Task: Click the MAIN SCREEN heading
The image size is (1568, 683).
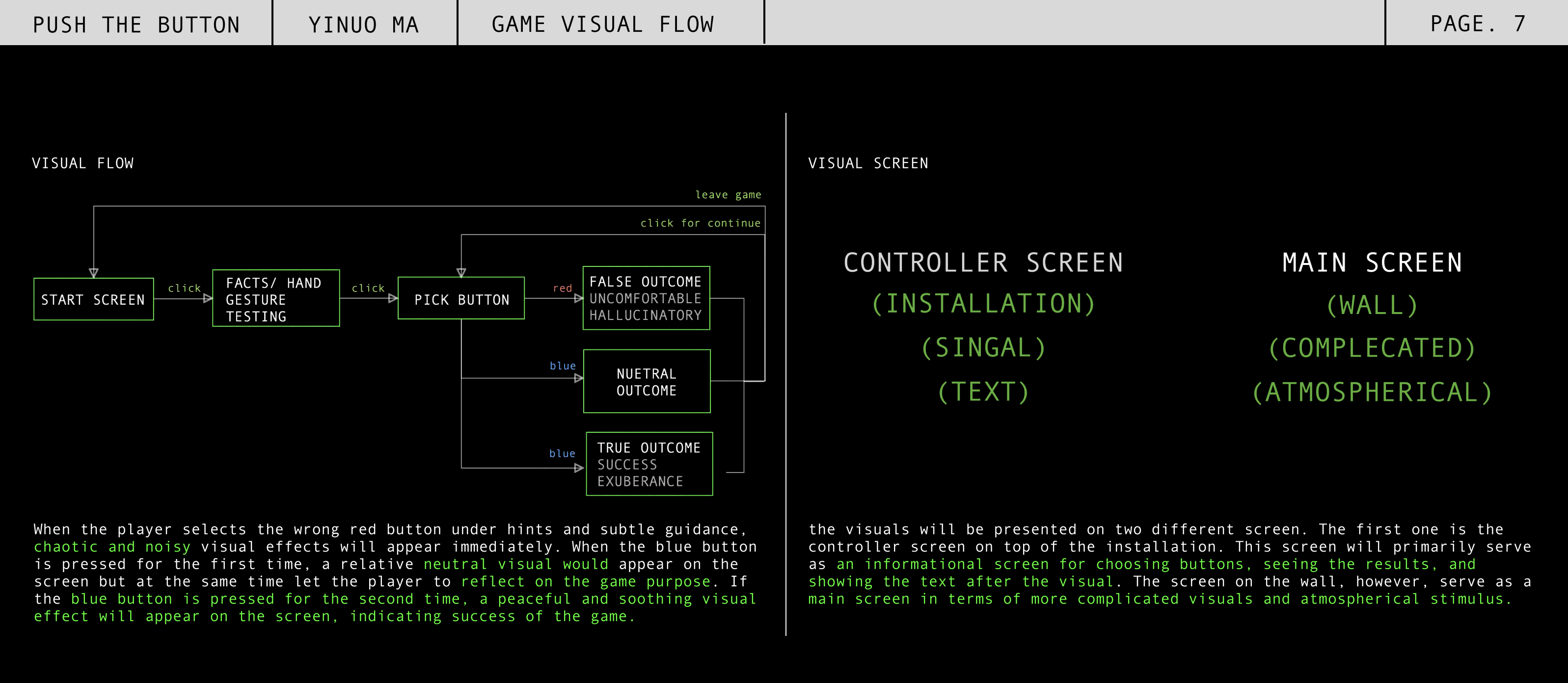Action: click(1372, 263)
